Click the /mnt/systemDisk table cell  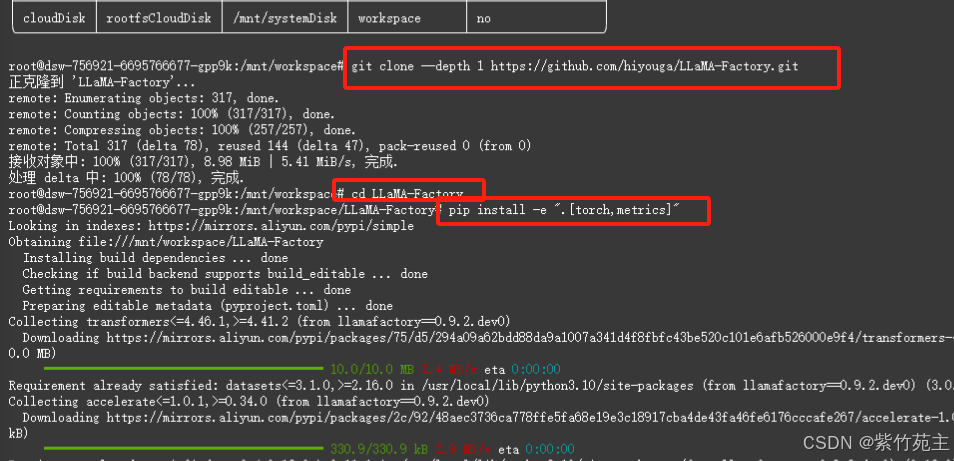point(285,17)
